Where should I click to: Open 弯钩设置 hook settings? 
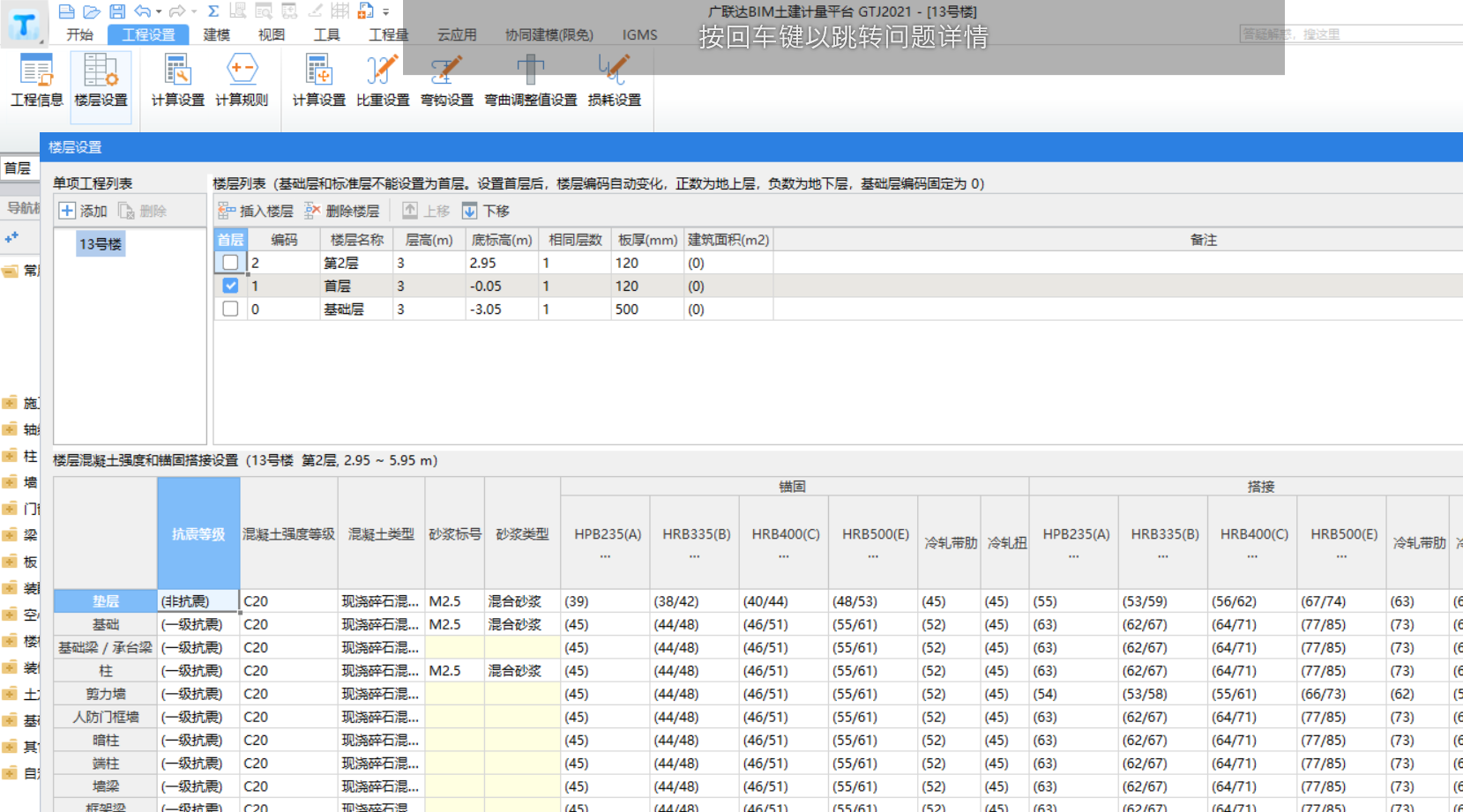446,81
